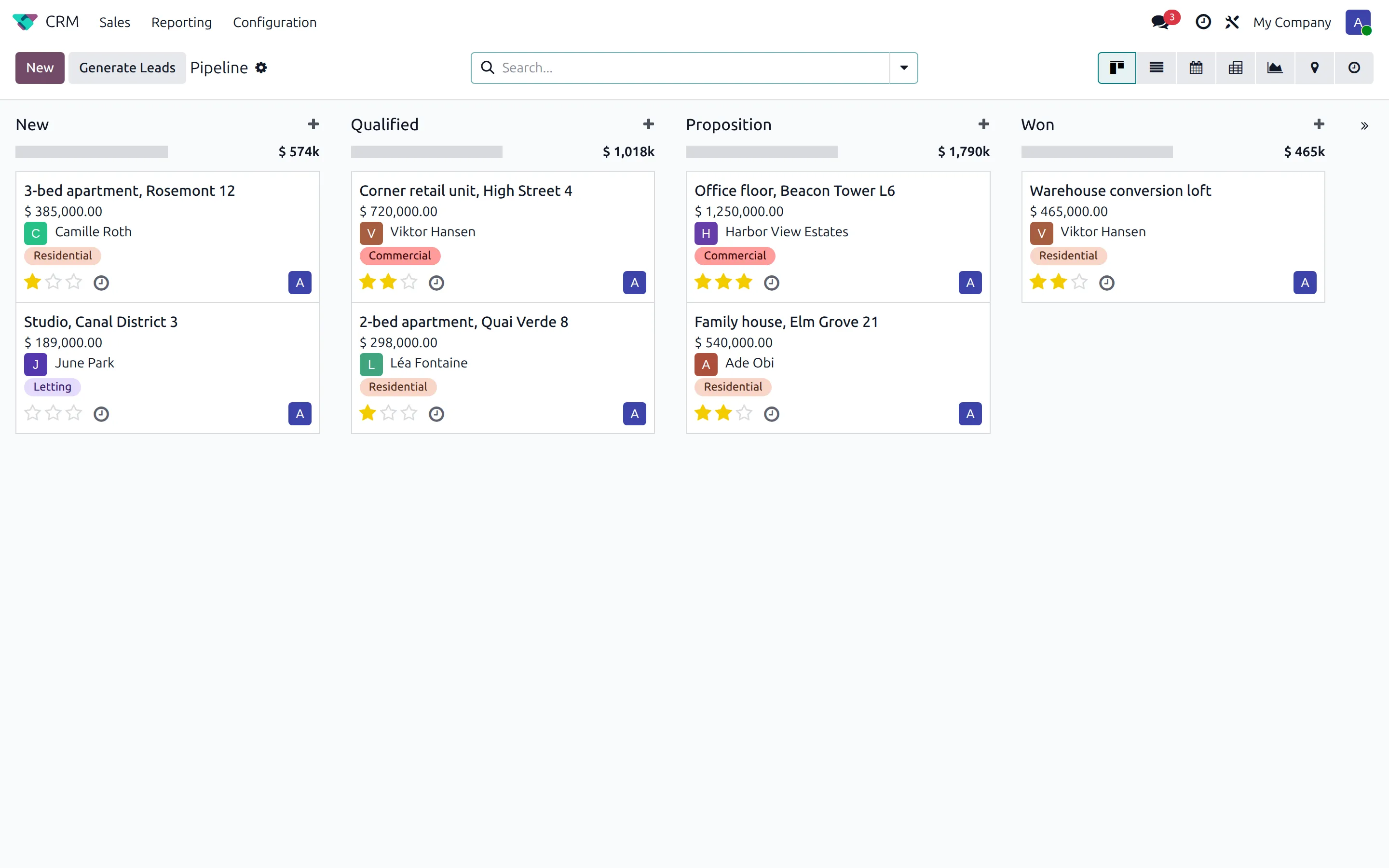
Task: Open Warehouse conversion loft card
Action: click(x=1173, y=236)
